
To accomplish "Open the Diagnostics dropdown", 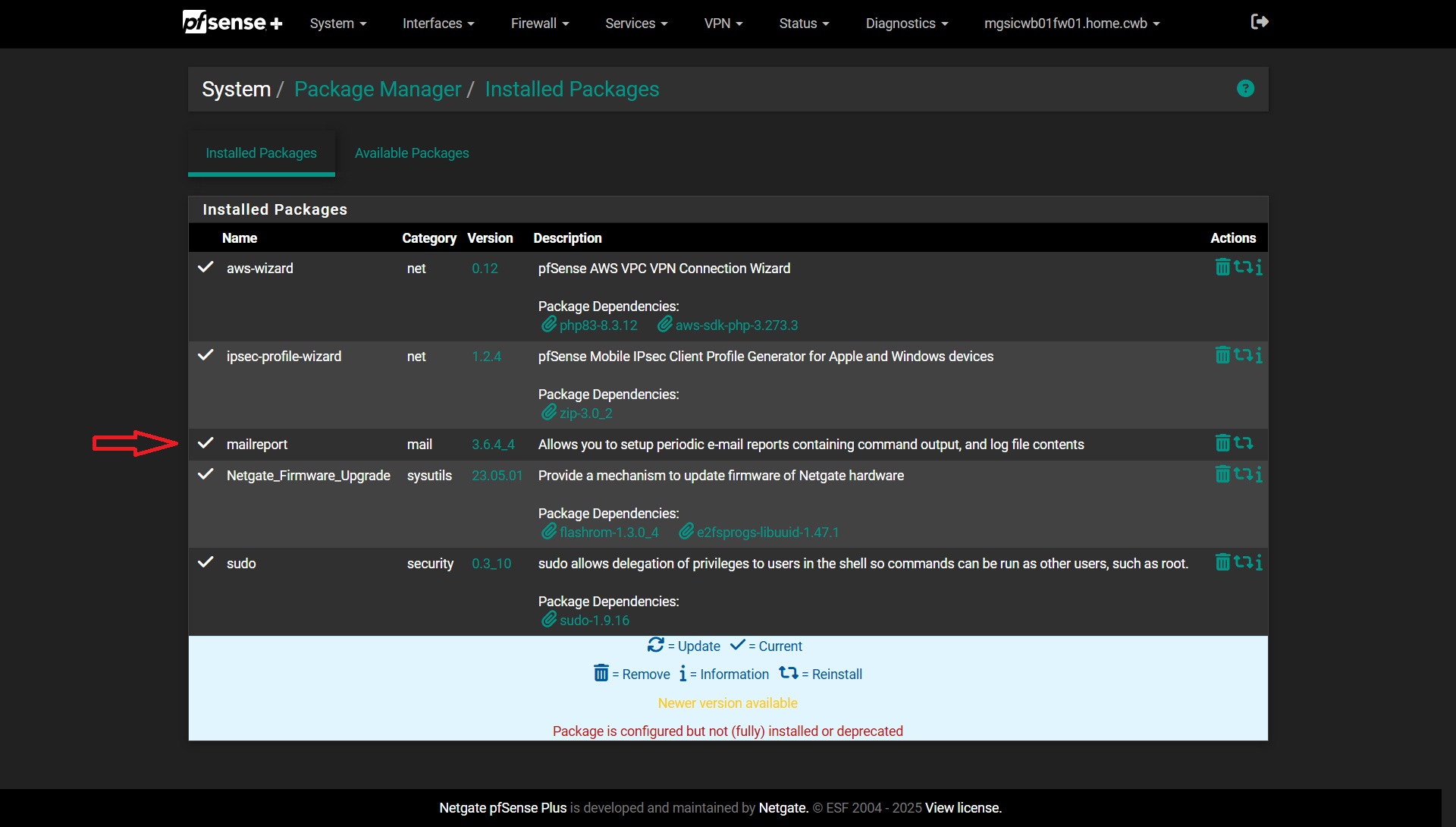I will pyautogui.click(x=907, y=24).
